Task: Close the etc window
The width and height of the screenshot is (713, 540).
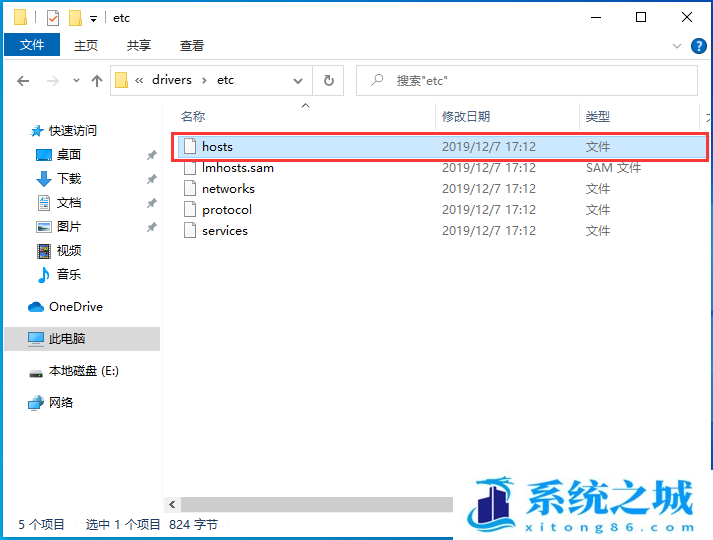Action: pos(687,17)
